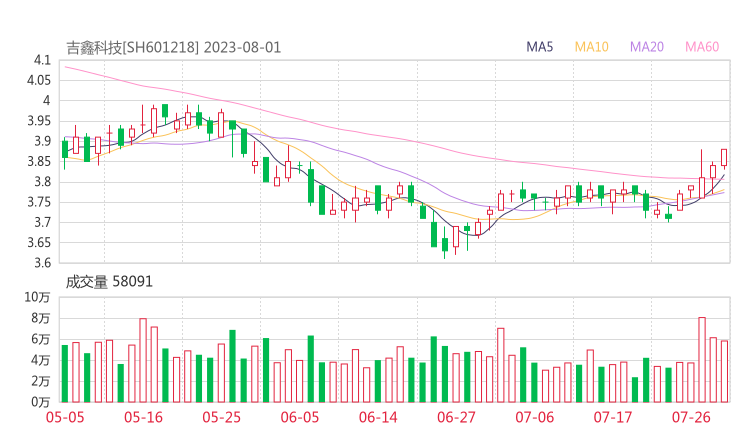Click the 06-05 date axis label
Image resolution: width=740 pixels, height=440 pixels.
tap(300, 417)
